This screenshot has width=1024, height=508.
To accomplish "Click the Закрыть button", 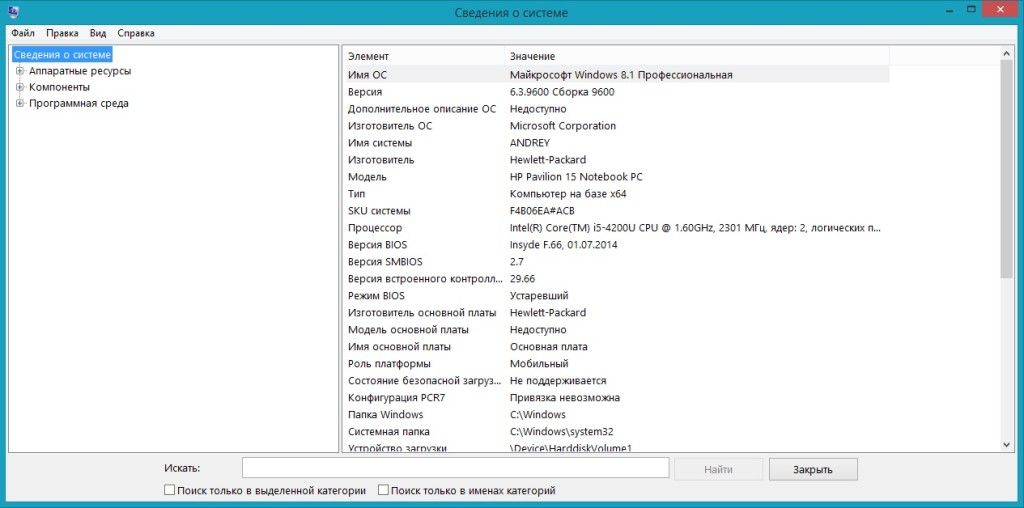I will click(813, 469).
